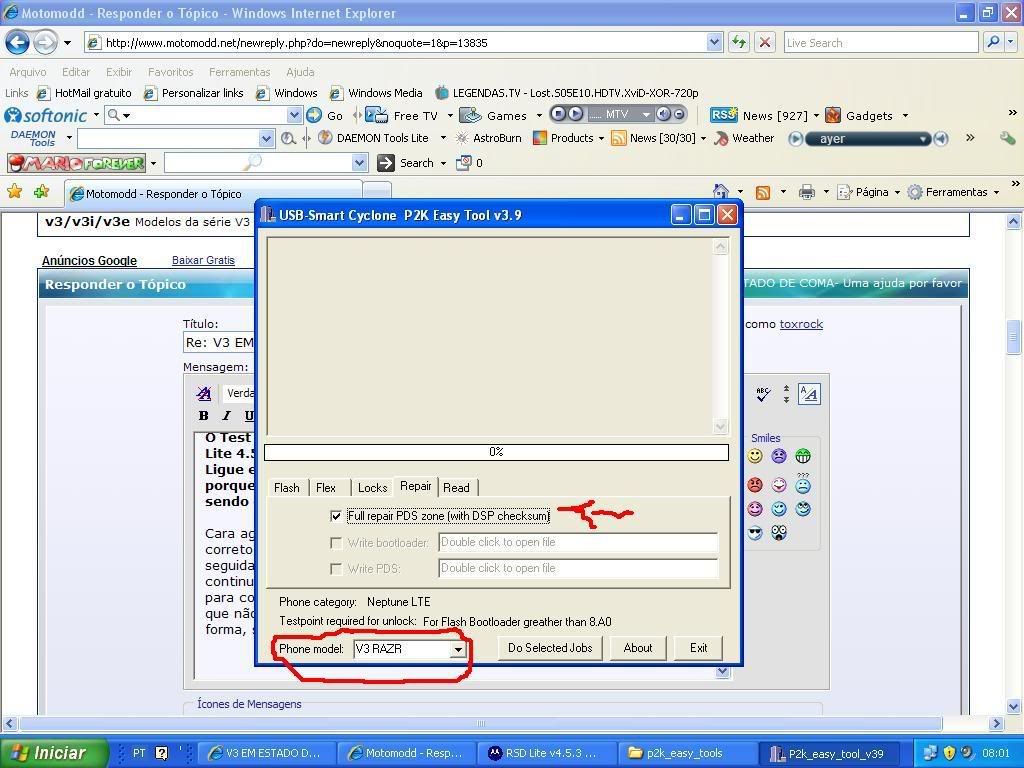Click the Stop loading X icon
The image size is (1024, 768).
point(765,43)
